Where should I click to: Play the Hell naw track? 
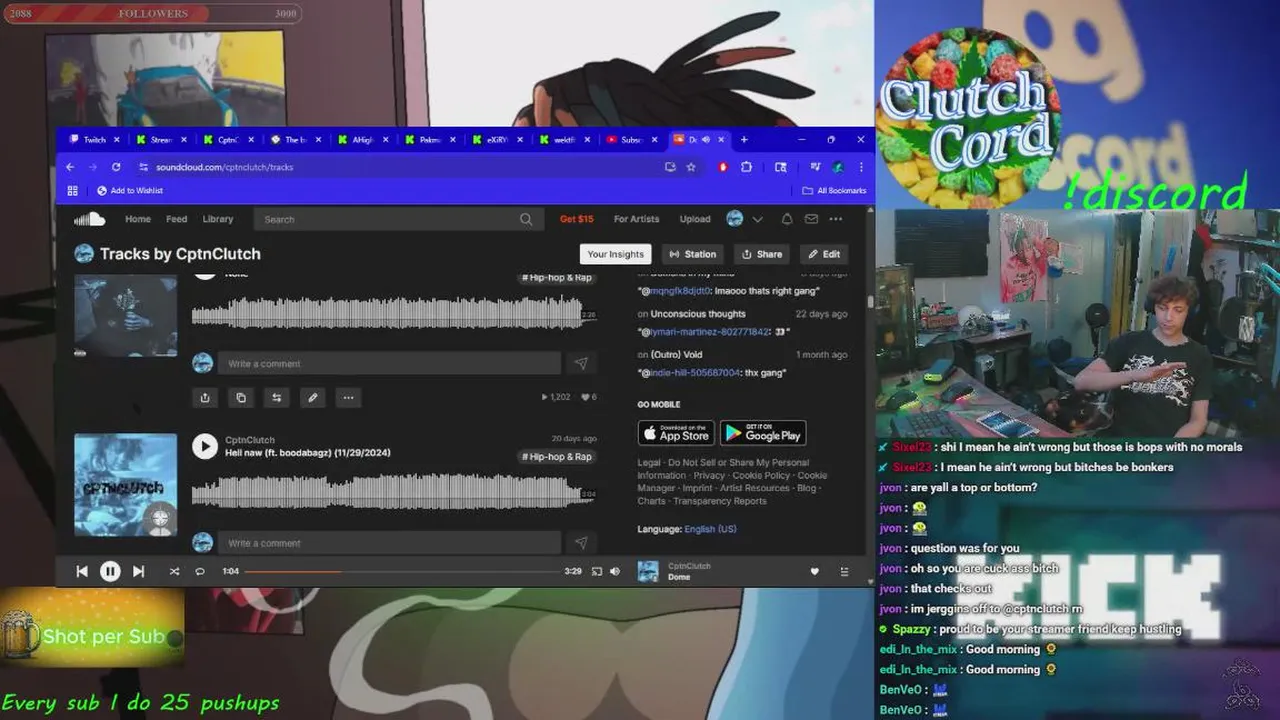[x=205, y=446]
